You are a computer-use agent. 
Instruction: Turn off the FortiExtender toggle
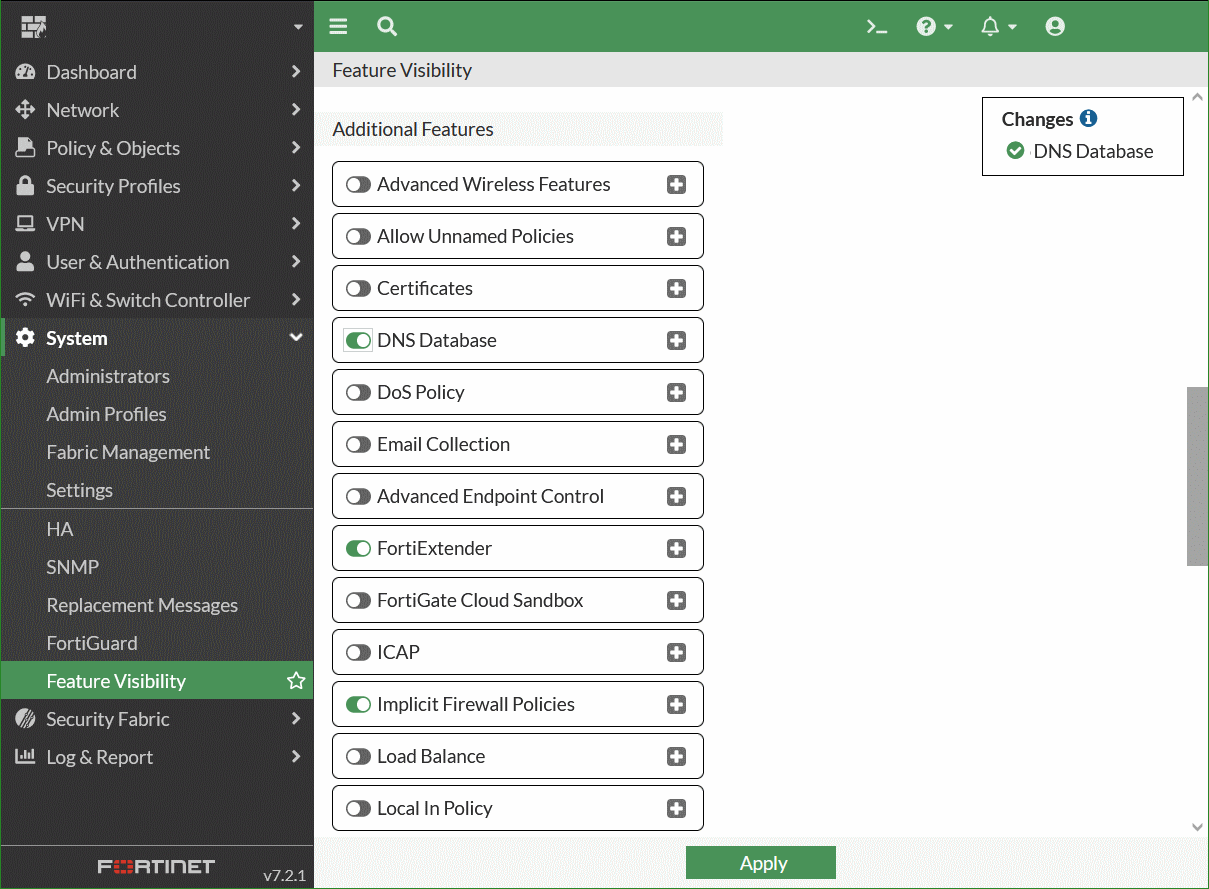[357, 548]
